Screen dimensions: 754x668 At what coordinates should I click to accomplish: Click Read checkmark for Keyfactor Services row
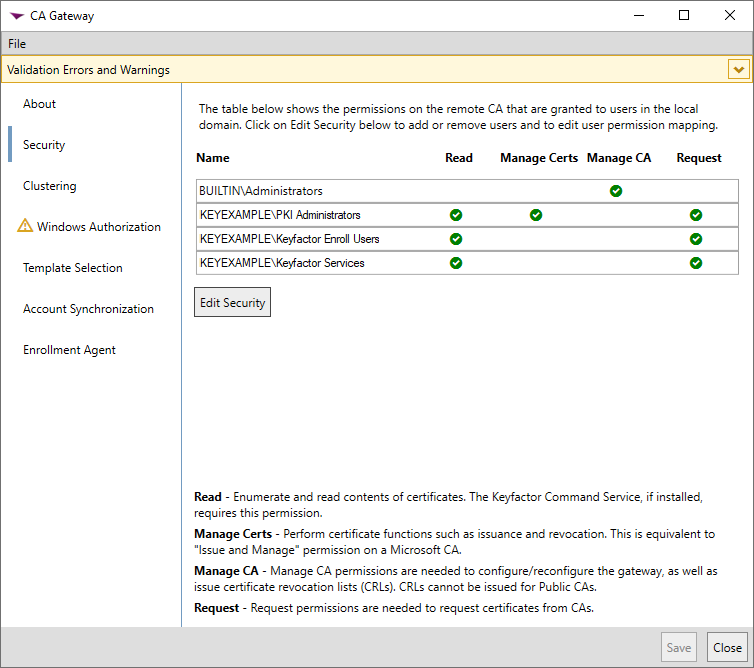456,263
